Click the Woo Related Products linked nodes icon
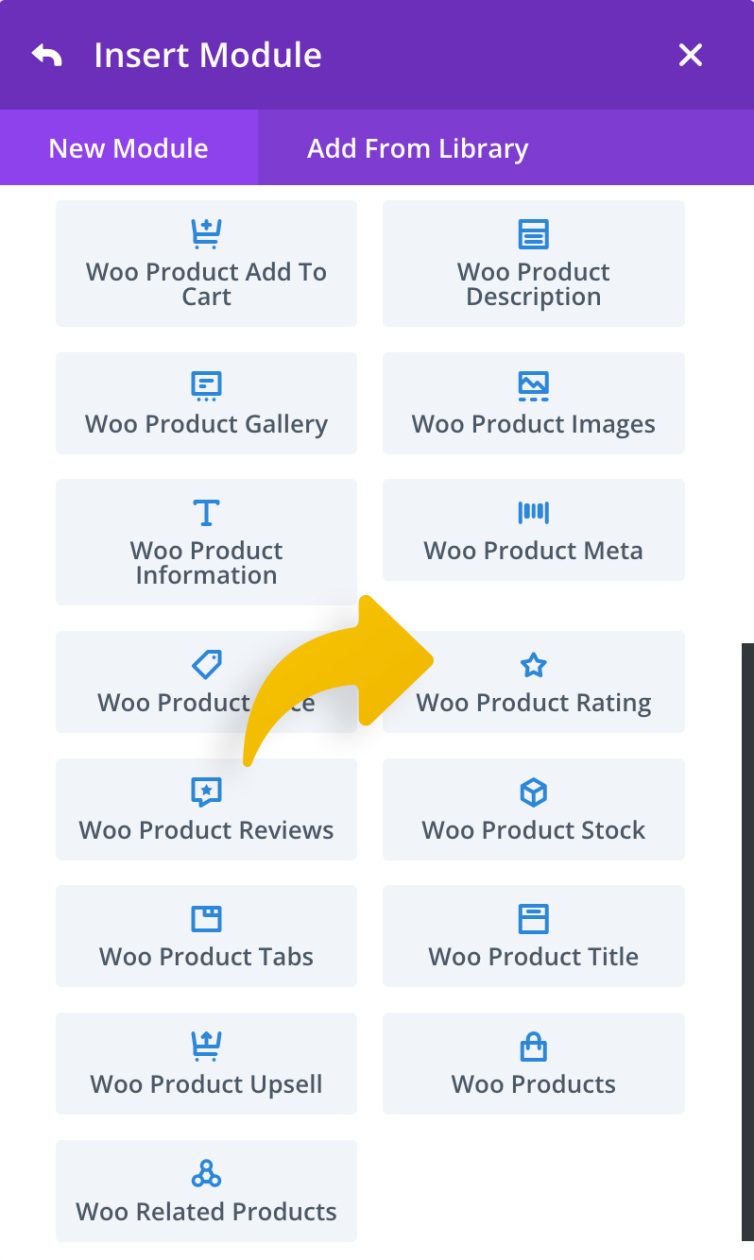This screenshot has width=754, height=1260. click(206, 1172)
